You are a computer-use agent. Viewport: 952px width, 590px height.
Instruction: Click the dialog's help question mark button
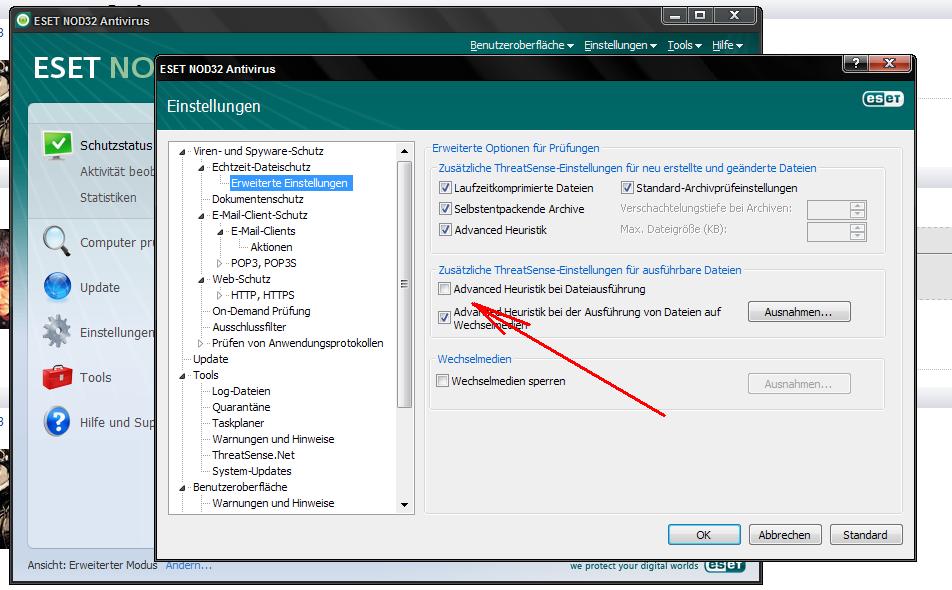856,65
